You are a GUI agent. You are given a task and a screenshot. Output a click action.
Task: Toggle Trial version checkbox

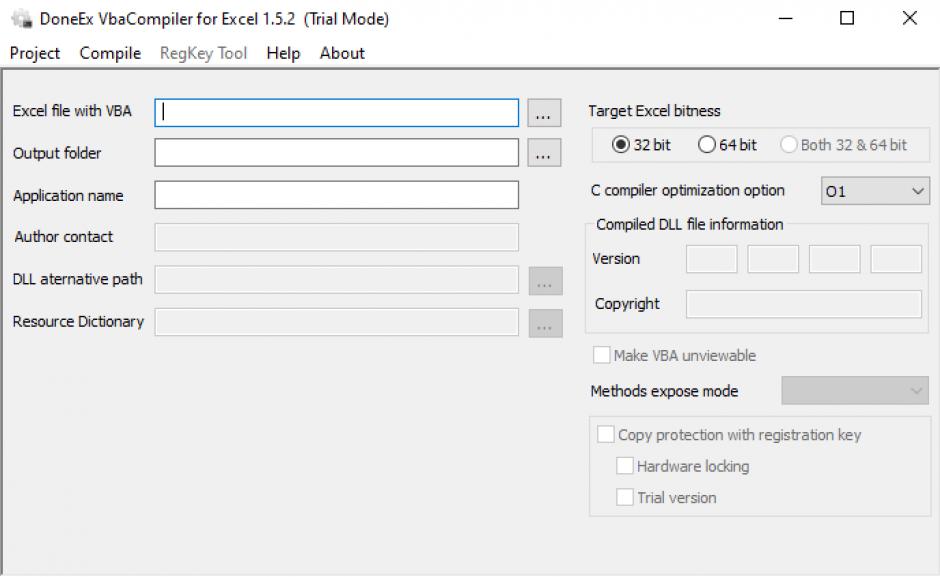tap(625, 497)
